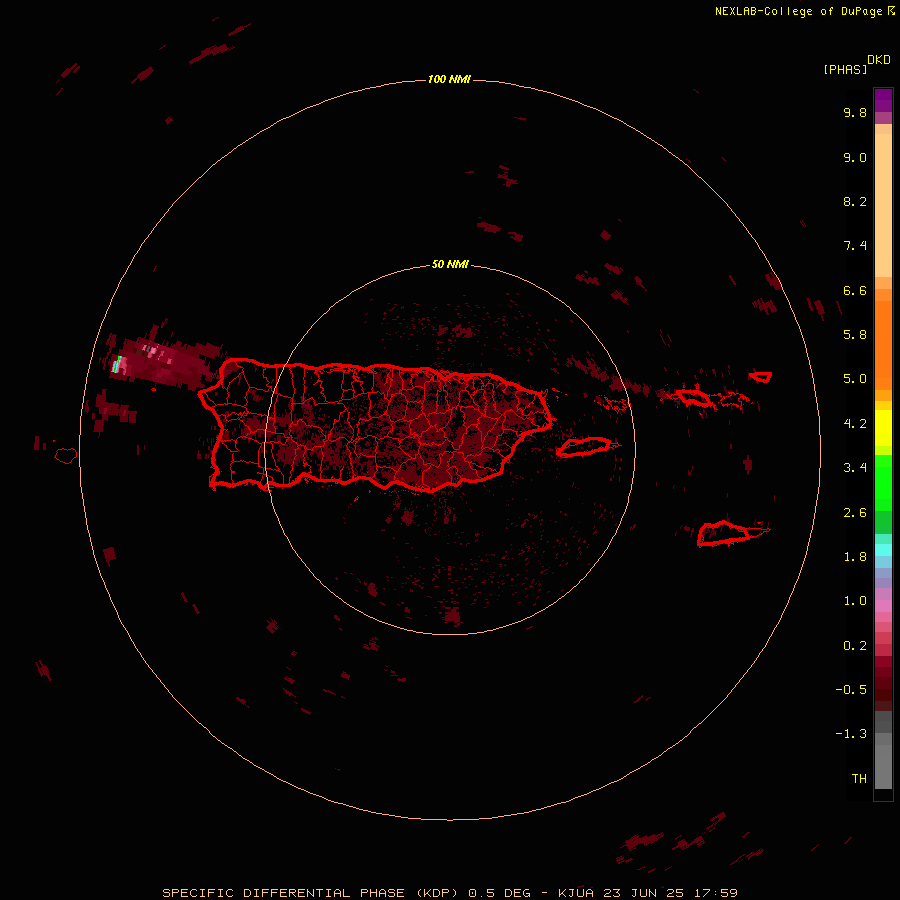The height and width of the screenshot is (900, 900).
Task: Click the 100 NMI range ring label
Action: coord(449,79)
